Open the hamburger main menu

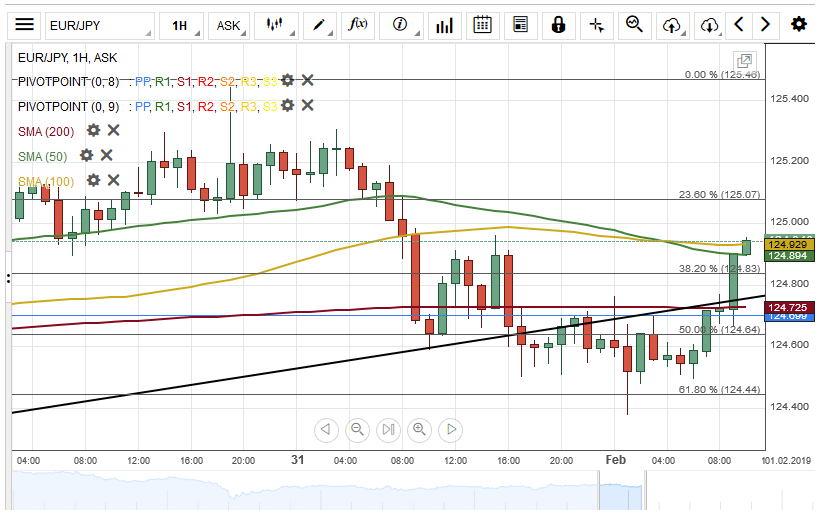tap(25, 25)
